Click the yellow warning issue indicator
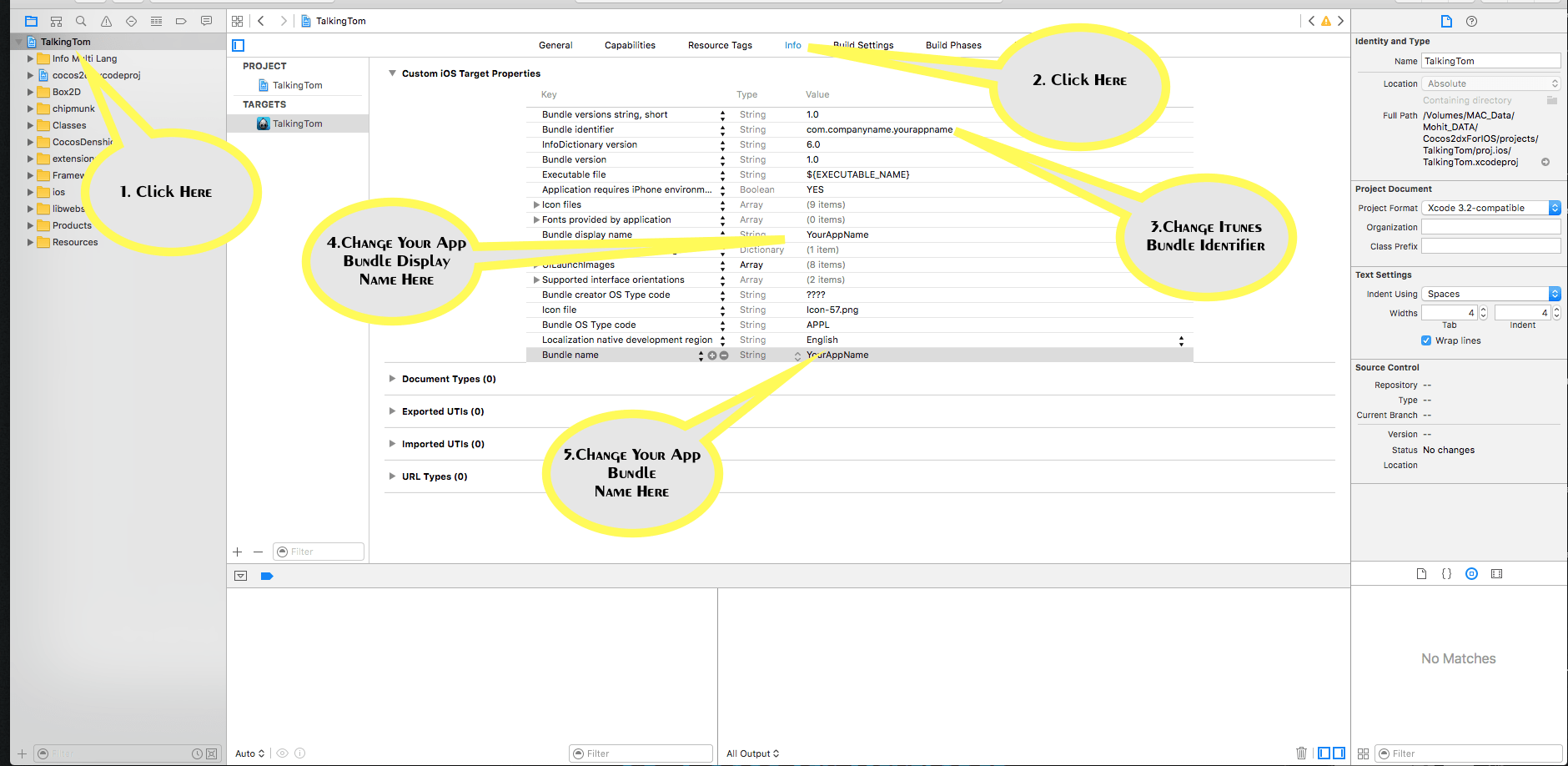The width and height of the screenshot is (1568, 766). [1326, 21]
